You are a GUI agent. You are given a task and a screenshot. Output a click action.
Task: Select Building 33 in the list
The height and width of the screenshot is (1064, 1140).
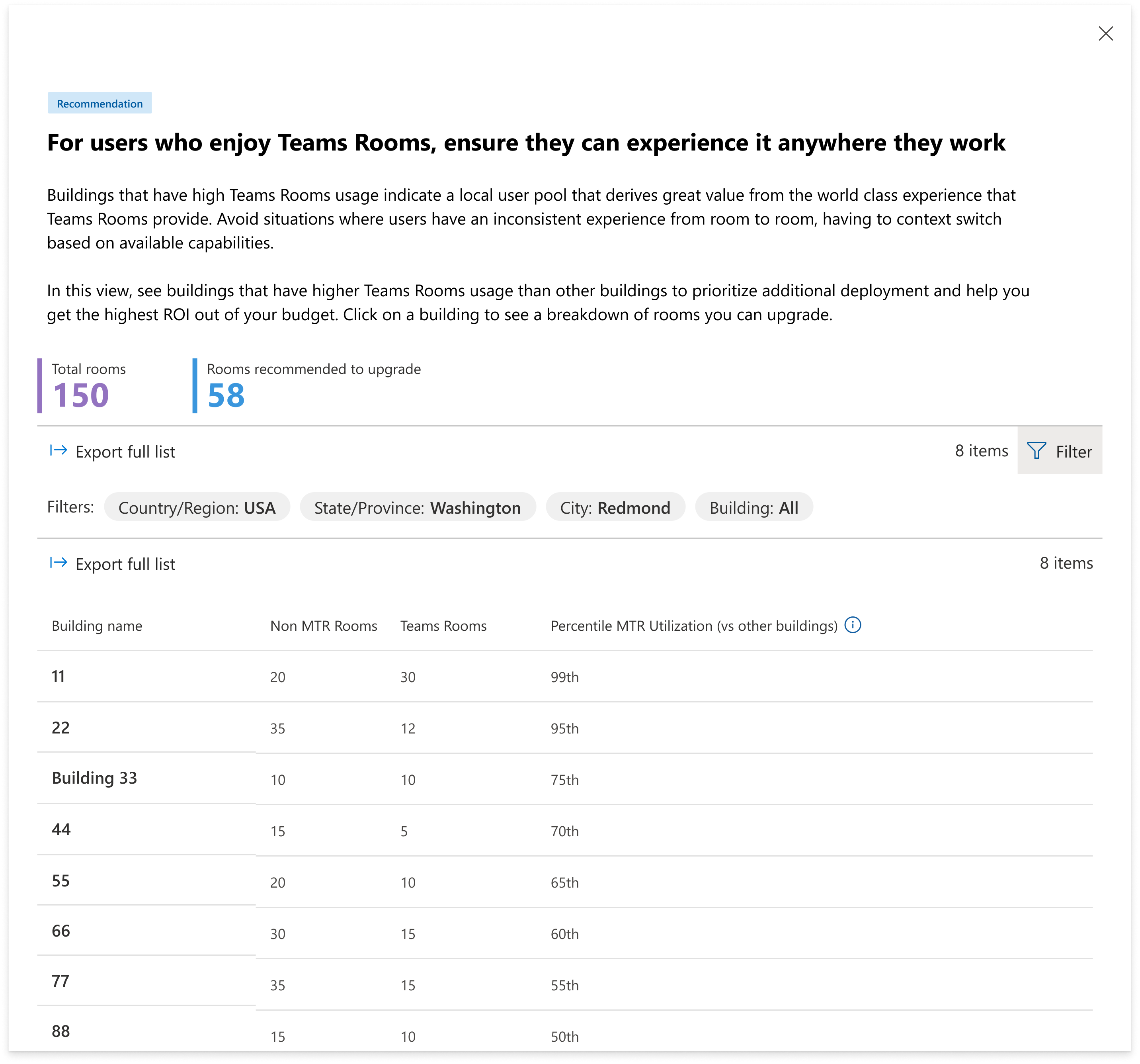pos(95,778)
